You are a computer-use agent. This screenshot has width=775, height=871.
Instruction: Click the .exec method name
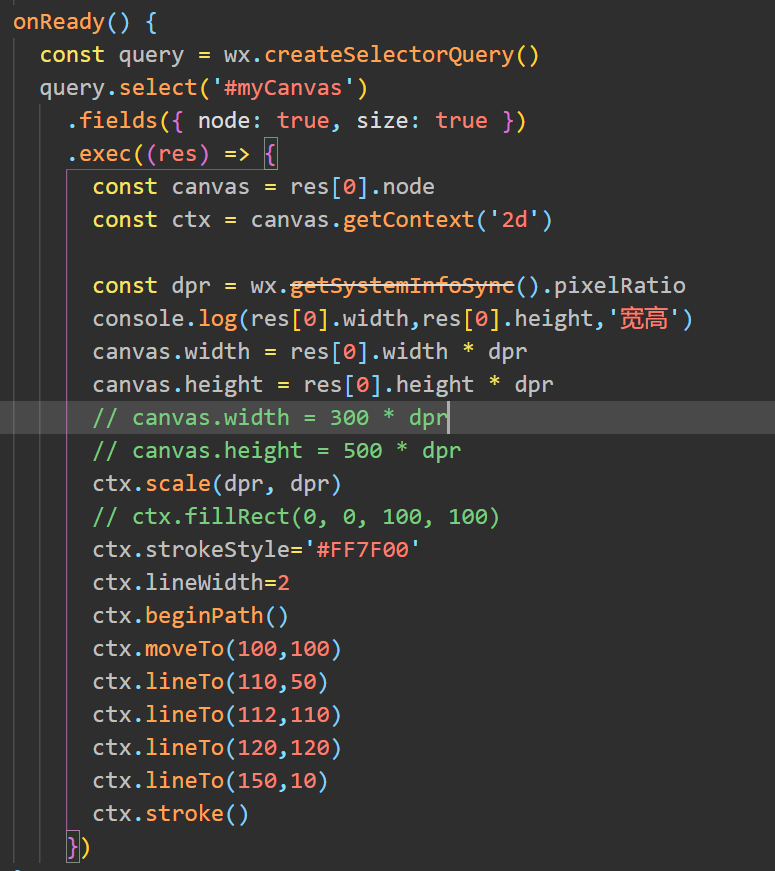[x=104, y=154]
